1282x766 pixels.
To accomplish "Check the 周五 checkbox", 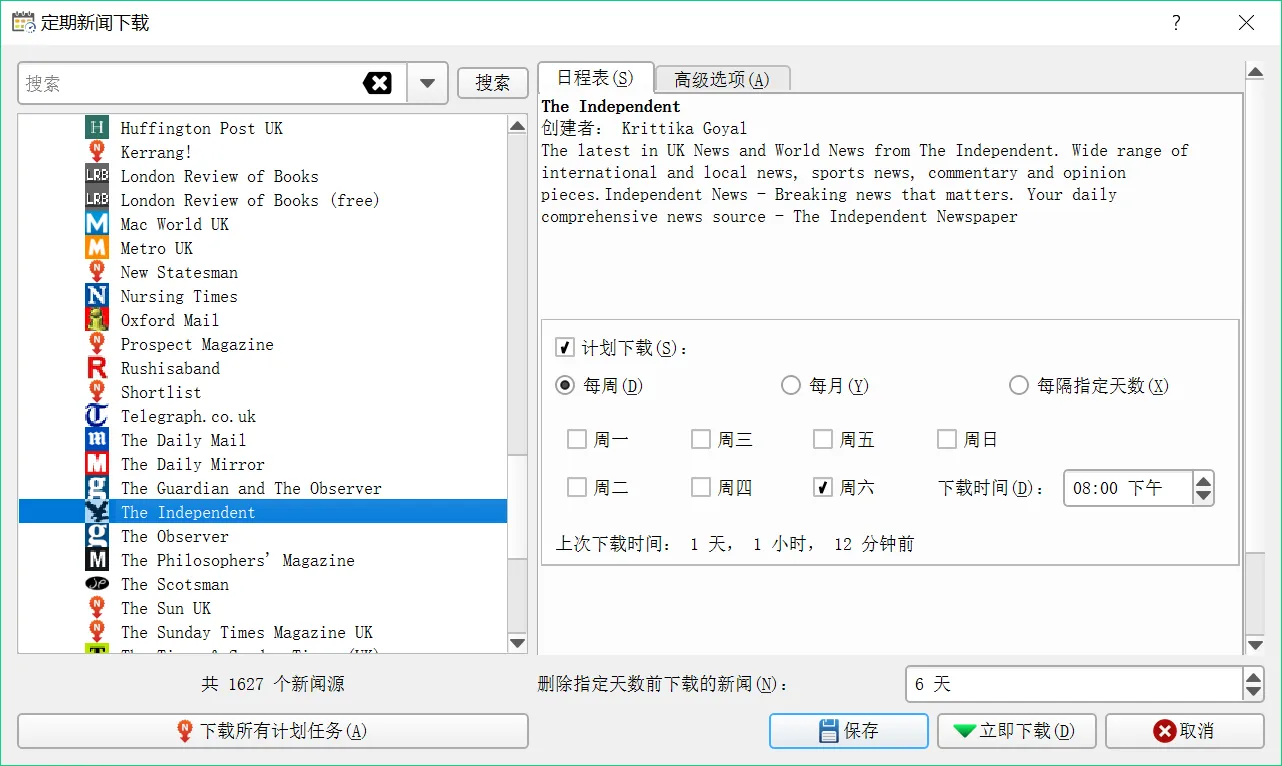I will tap(823, 439).
